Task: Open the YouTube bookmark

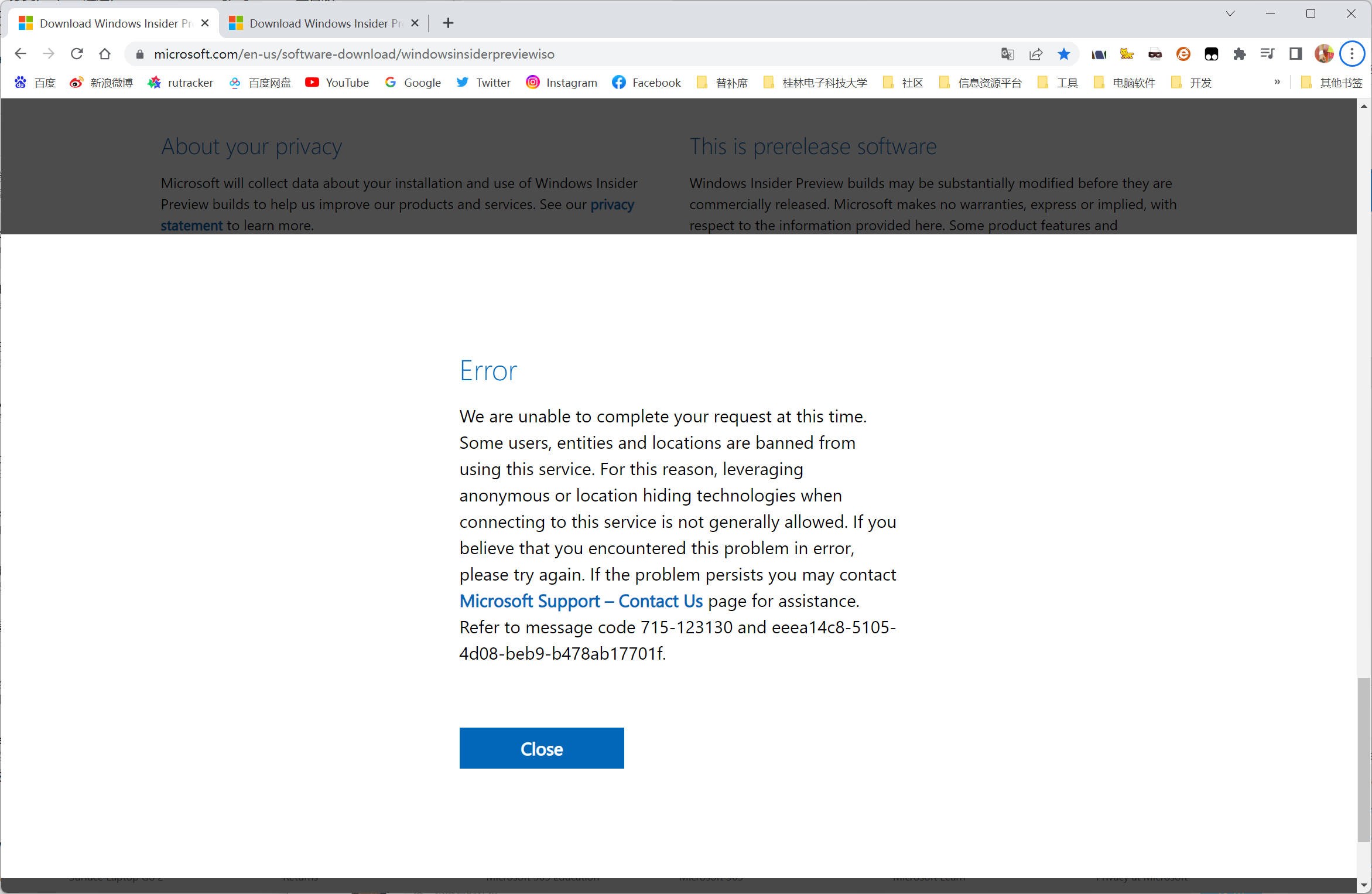Action: click(337, 83)
